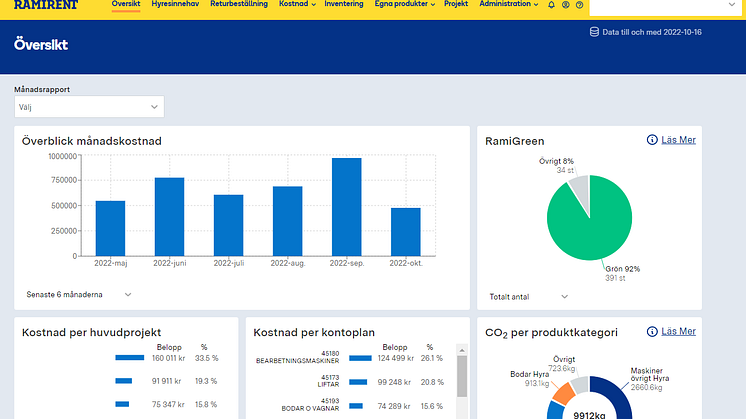This screenshot has width=746, height=419.
Task: Click the 45193 BODAR O VAGNAR label
Action: (x=310, y=405)
